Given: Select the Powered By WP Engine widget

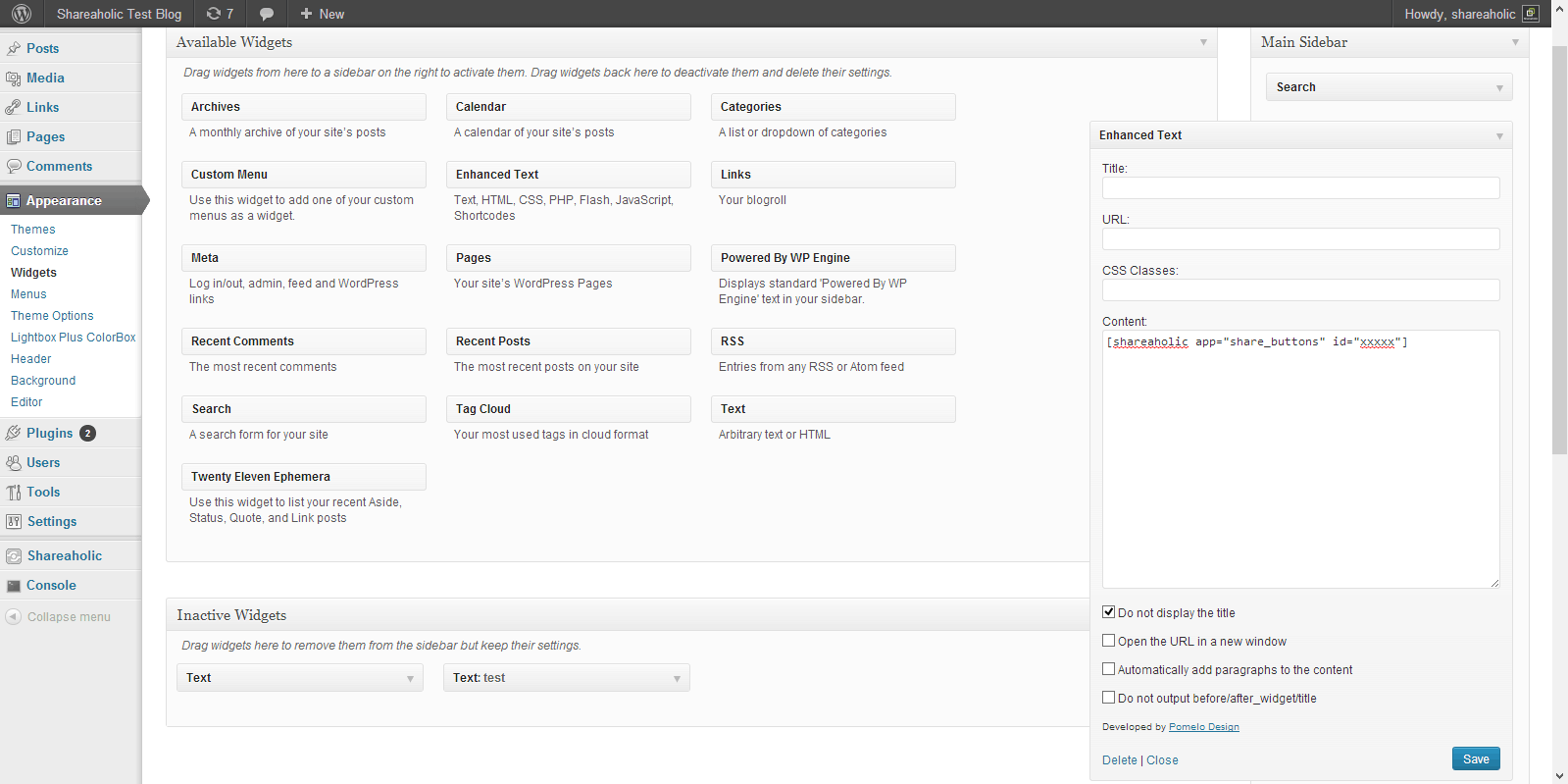Looking at the screenshot, I should (834, 258).
